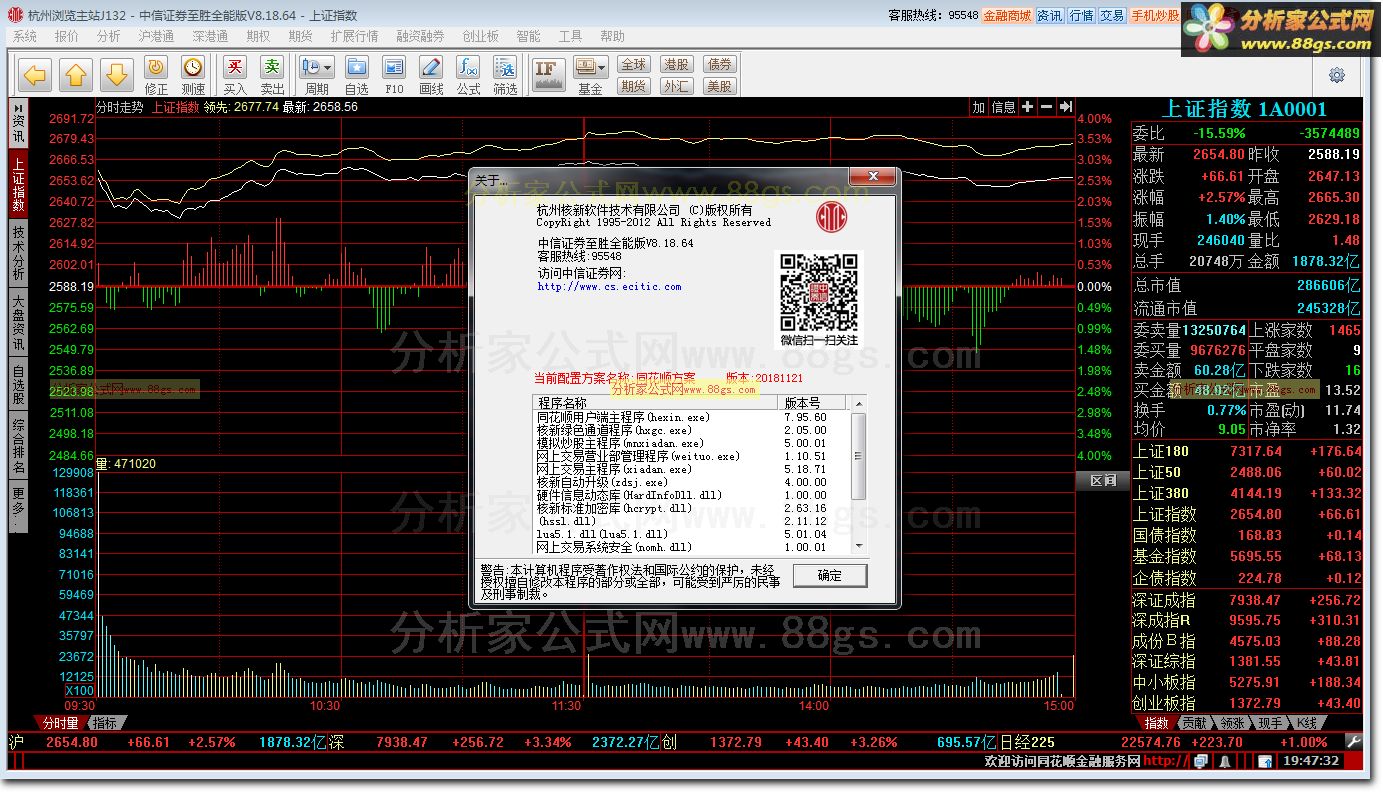The width and height of the screenshot is (1383, 792).
Task: Click the 行情 top-right button
Action: pyautogui.click(x=1081, y=16)
